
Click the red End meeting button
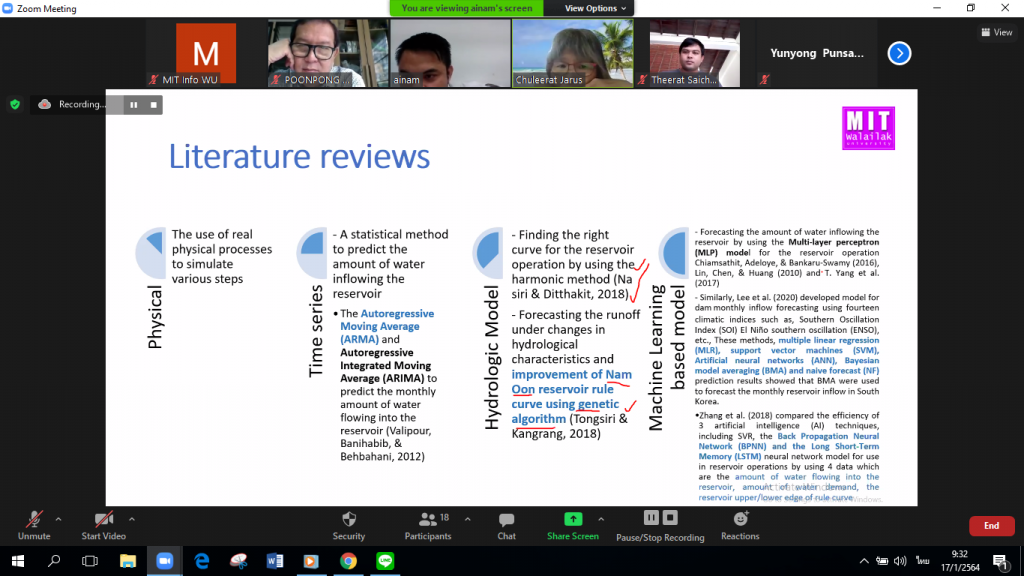[991, 526]
